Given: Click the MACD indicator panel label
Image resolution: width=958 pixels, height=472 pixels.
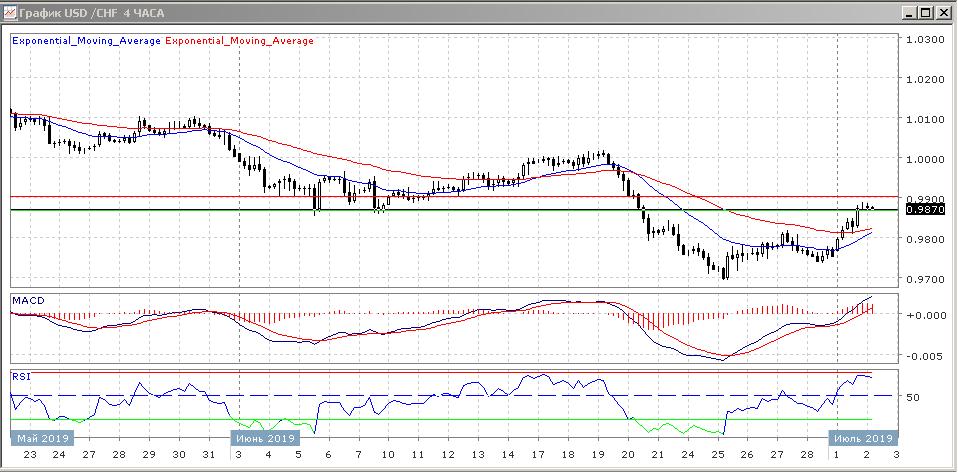Looking at the screenshot, I should pyautogui.click(x=27, y=300).
